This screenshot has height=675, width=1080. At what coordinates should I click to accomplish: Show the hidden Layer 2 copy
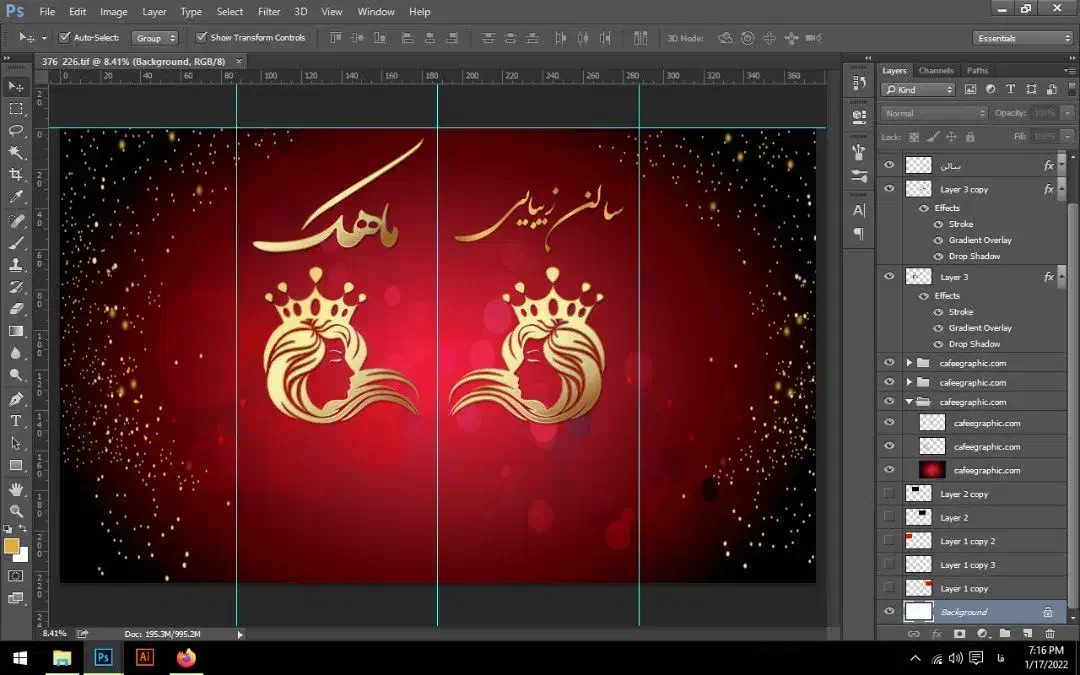(x=889, y=494)
